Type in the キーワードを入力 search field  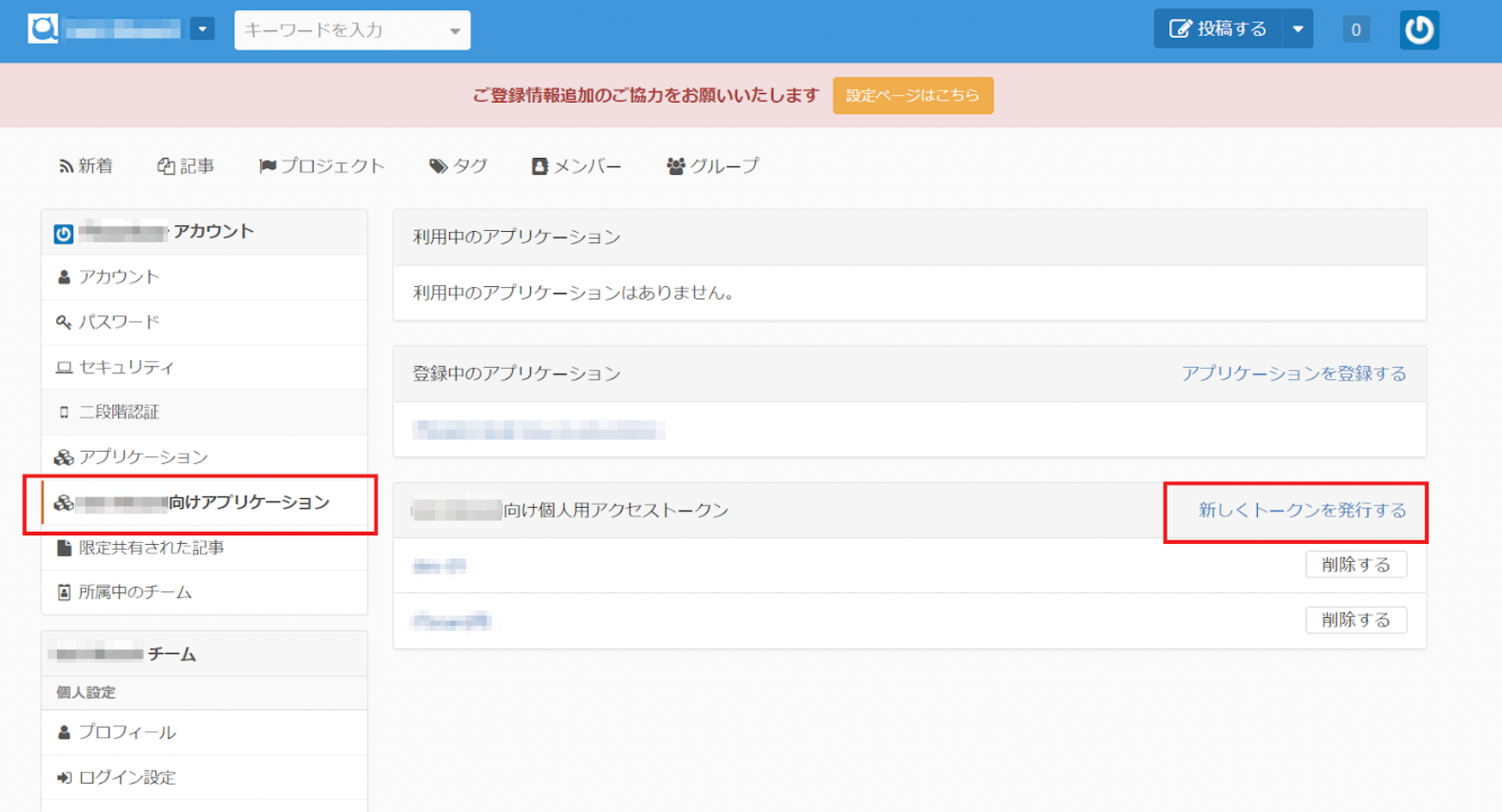pos(341,30)
